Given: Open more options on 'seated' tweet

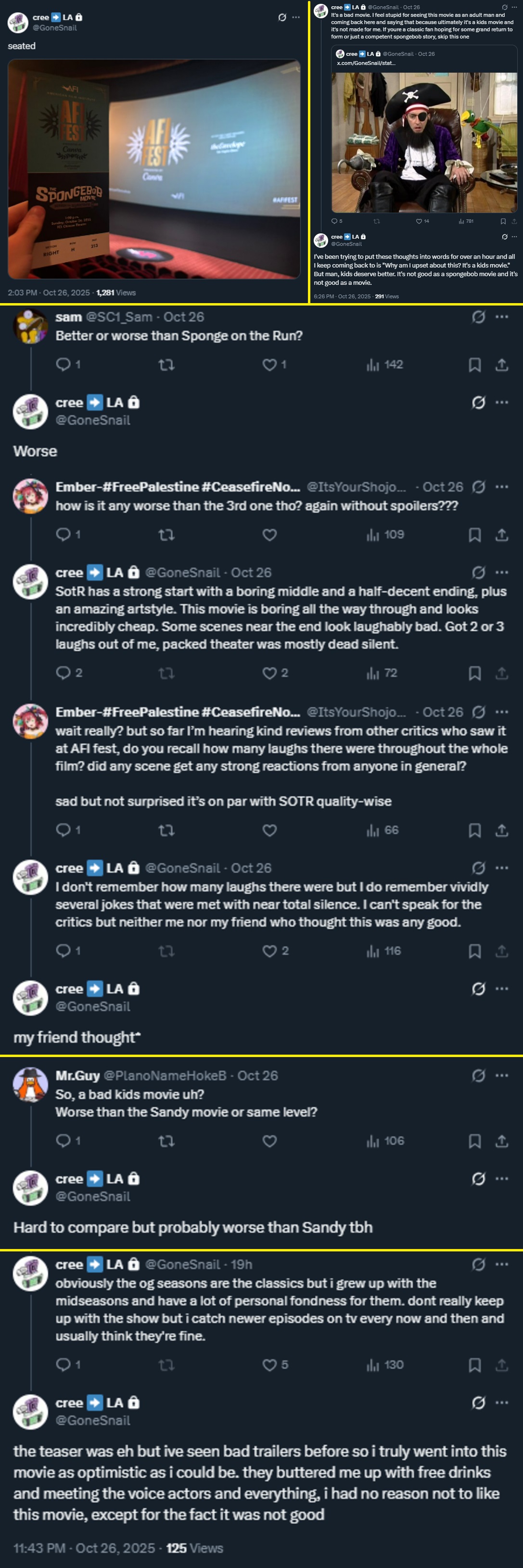Looking at the screenshot, I should pos(296,17).
